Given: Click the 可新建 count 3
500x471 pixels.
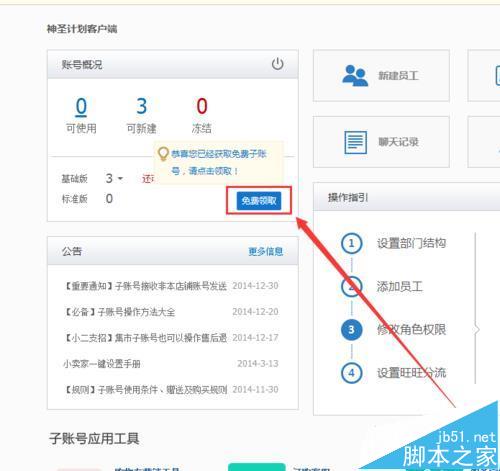Looking at the screenshot, I should pos(141,107).
